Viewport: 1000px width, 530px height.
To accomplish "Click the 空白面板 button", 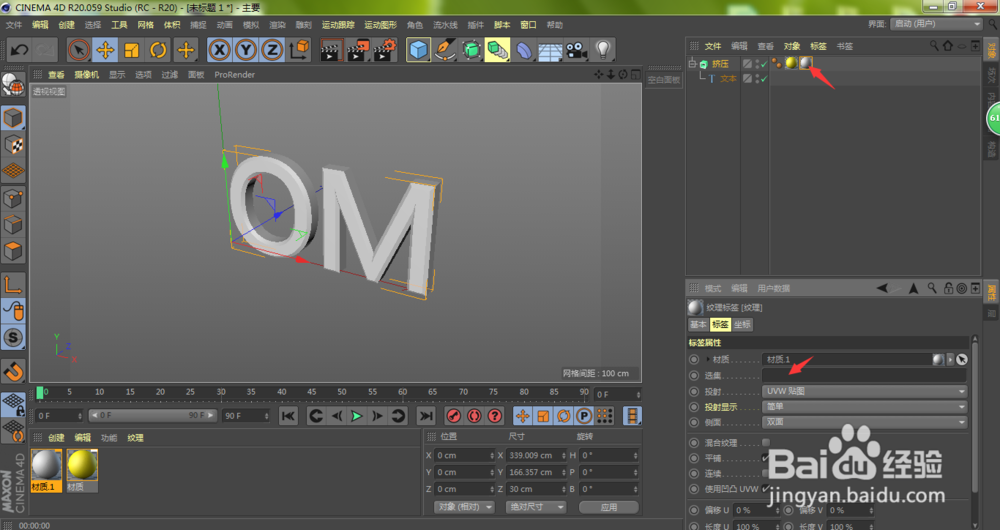I will point(664,80).
